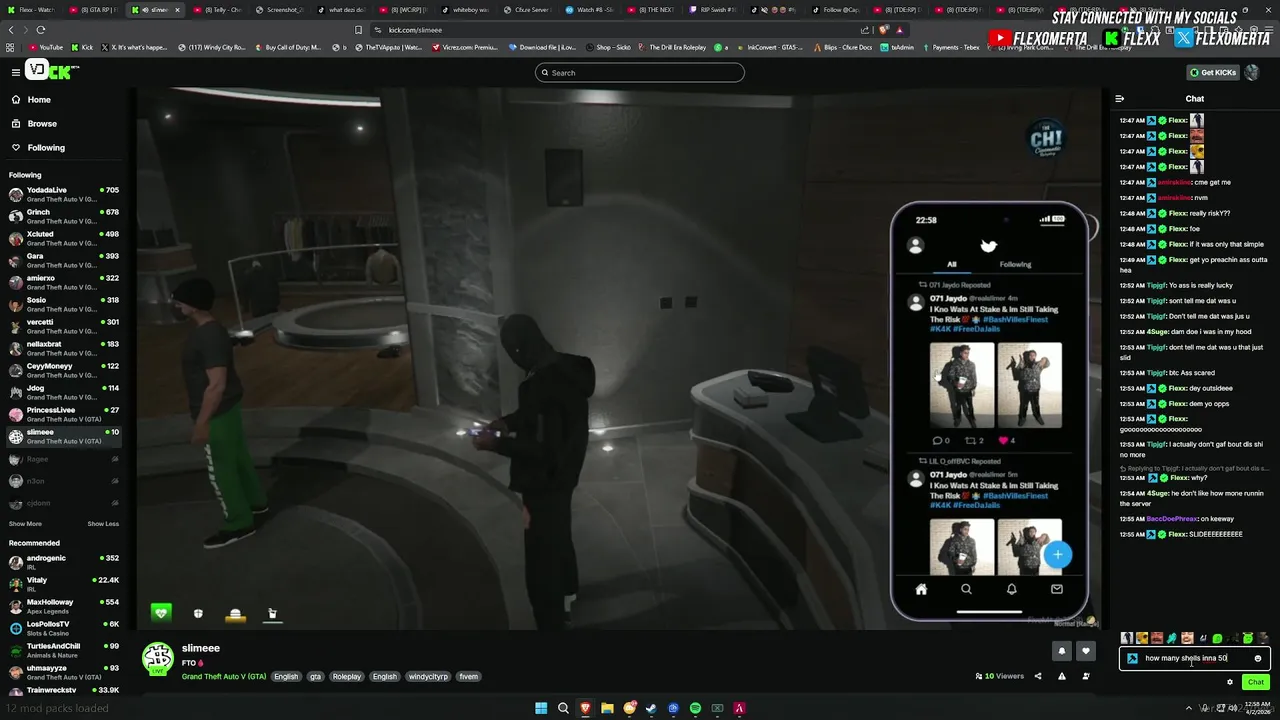Turn on notifications bell for slimeee
Viewport: 1280px width, 720px height.
[1062, 651]
